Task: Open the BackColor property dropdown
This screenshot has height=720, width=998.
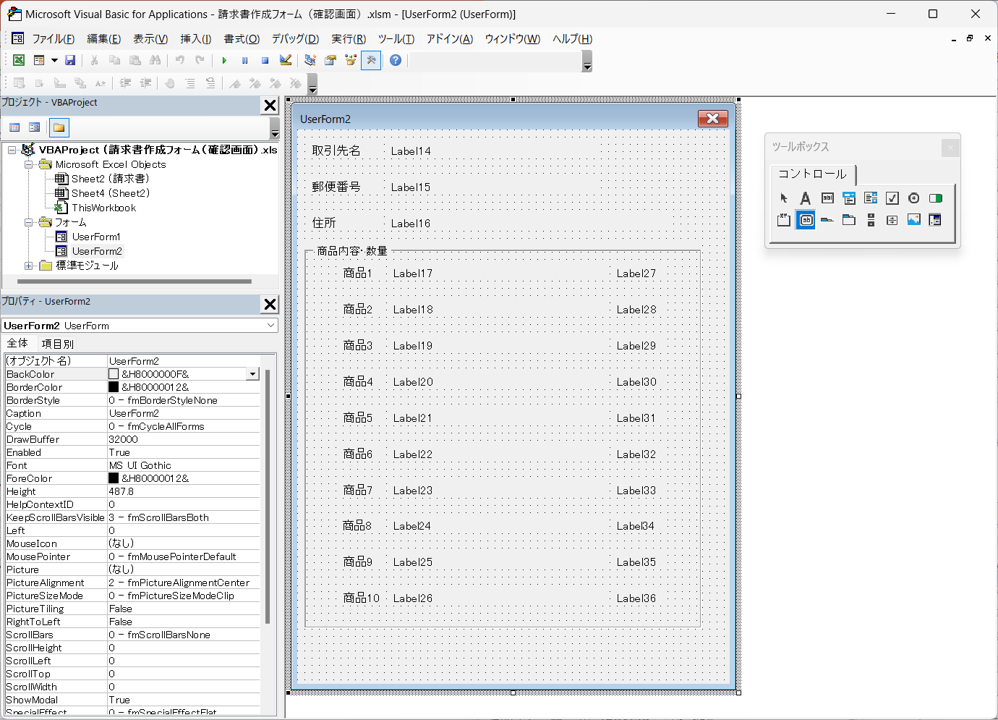Action: click(252, 374)
